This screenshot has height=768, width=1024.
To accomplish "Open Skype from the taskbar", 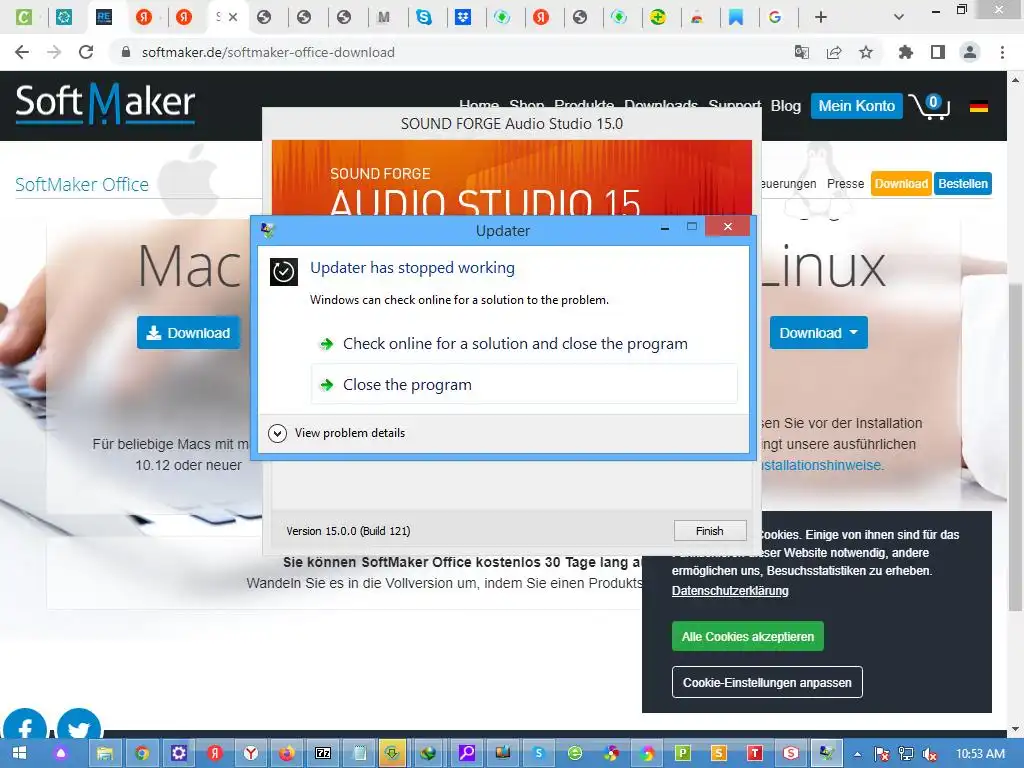I will coord(539,753).
